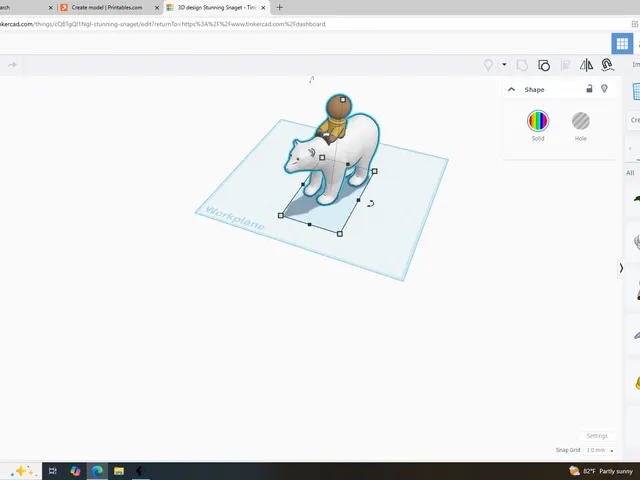Click the Show all light bulb icon

pyautogui.click(x=488, y=65)
